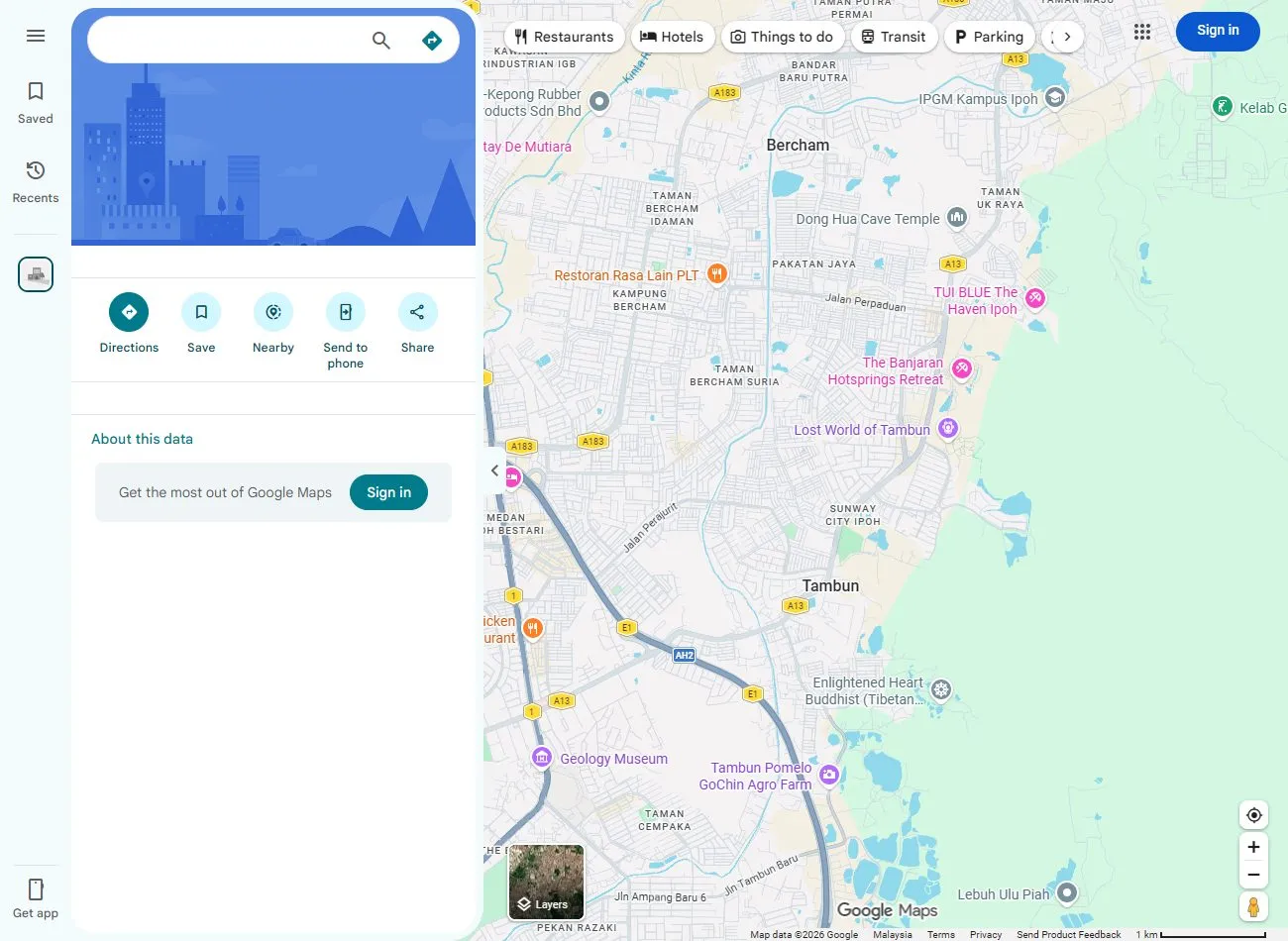
Task: Open Recents in sidebar
Action: click(36, 182)
